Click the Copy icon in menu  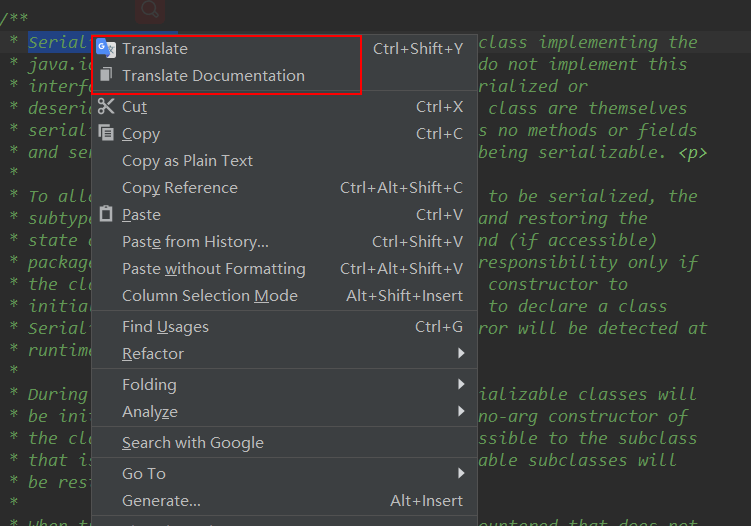pyautogui.click(x=106, y=133)
